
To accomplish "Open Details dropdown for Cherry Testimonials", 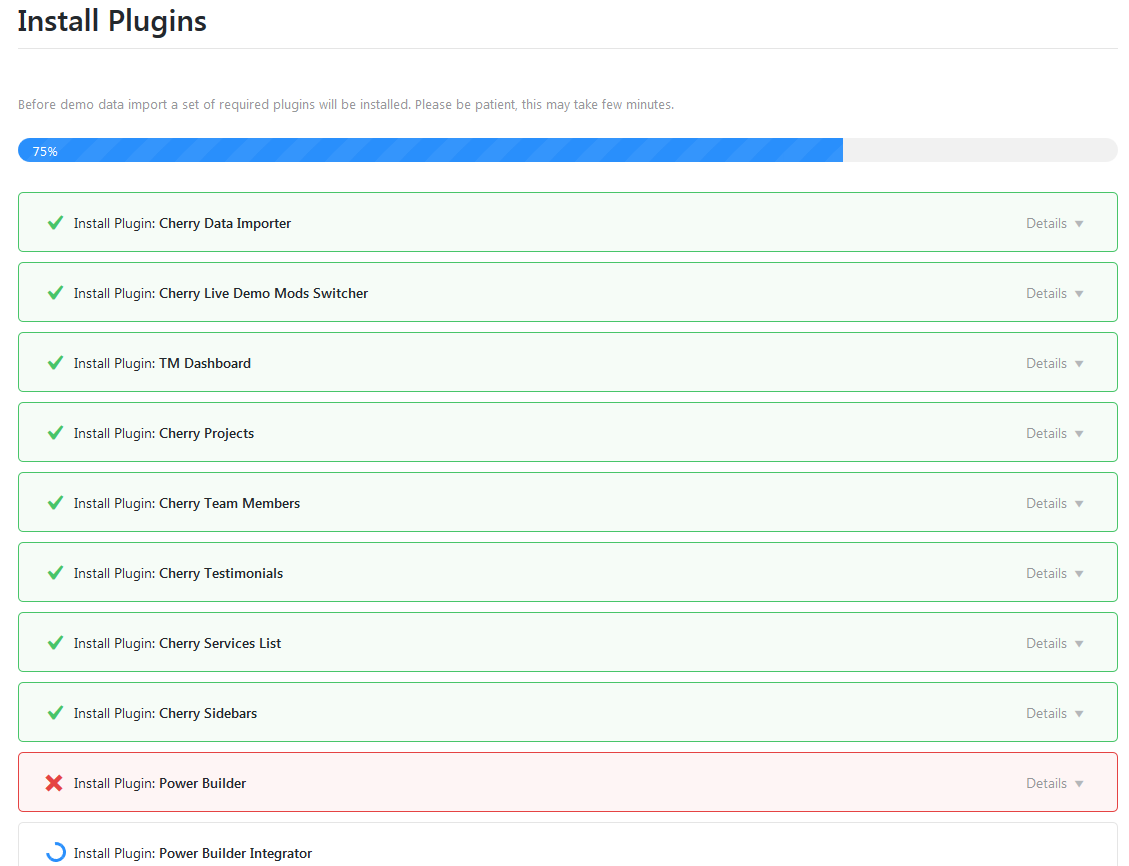I will (1054, 573).
